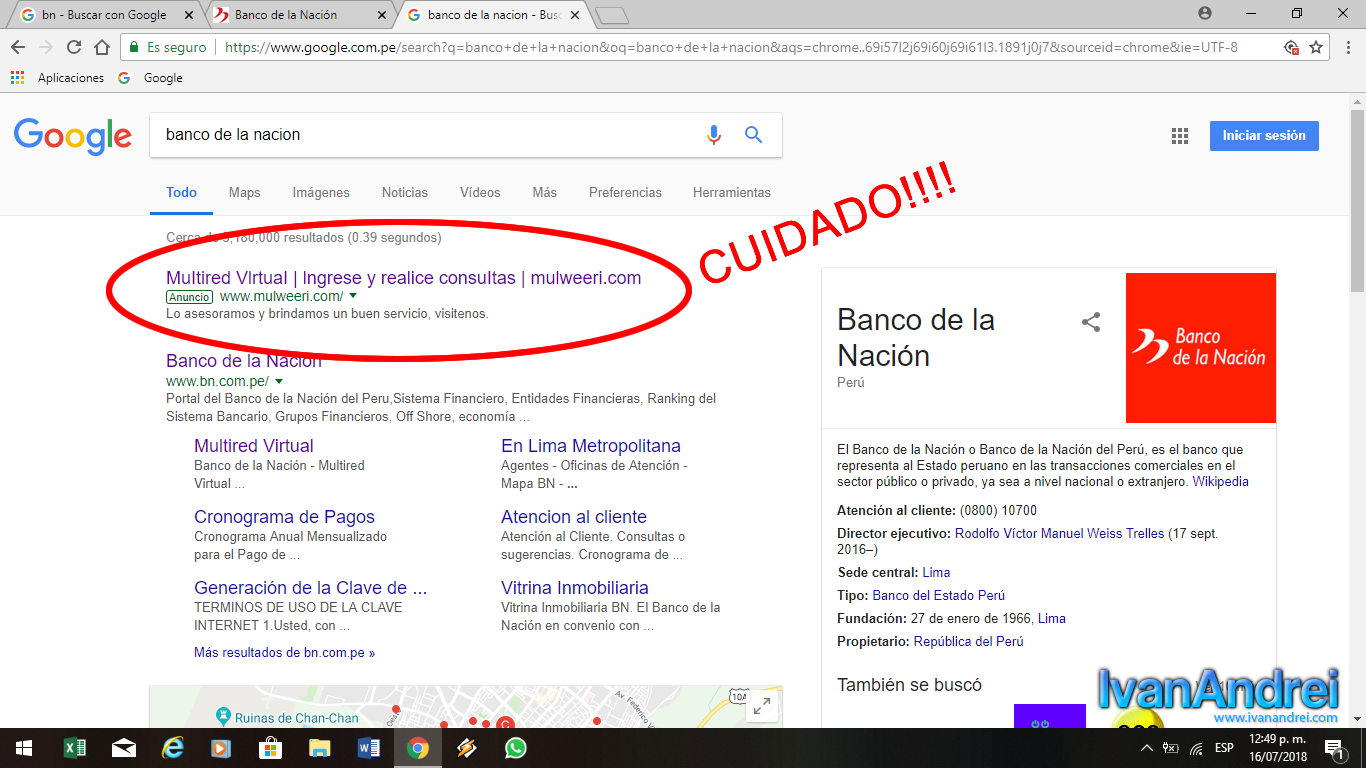Share the Banco de la Nación knowledge panel
Screen dimensions: 1366x768
tap(1091, 322)
